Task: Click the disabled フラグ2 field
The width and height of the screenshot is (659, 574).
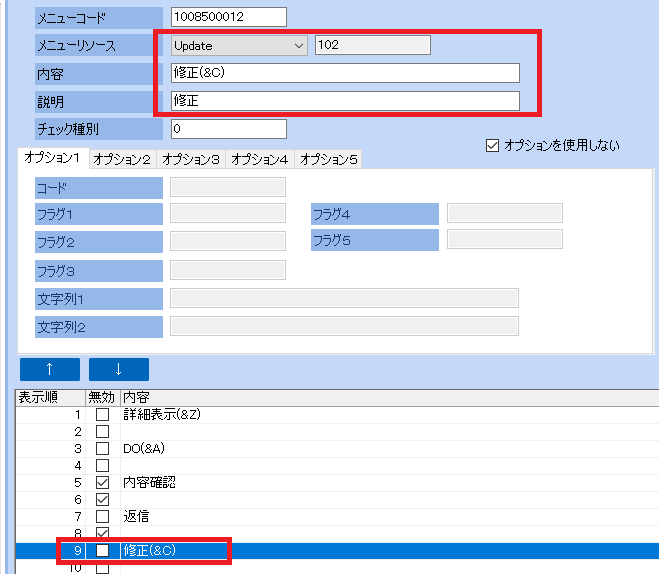Action: [x=228, y=241]
